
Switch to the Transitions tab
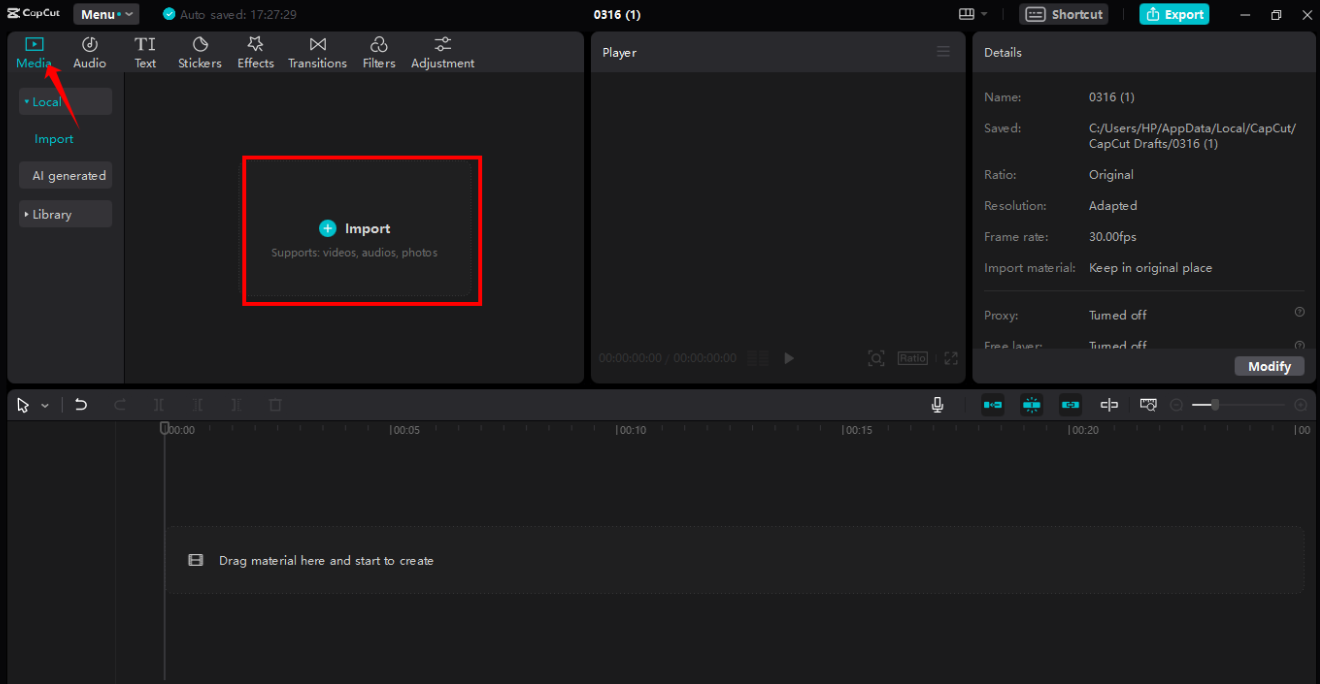point(317,53)
